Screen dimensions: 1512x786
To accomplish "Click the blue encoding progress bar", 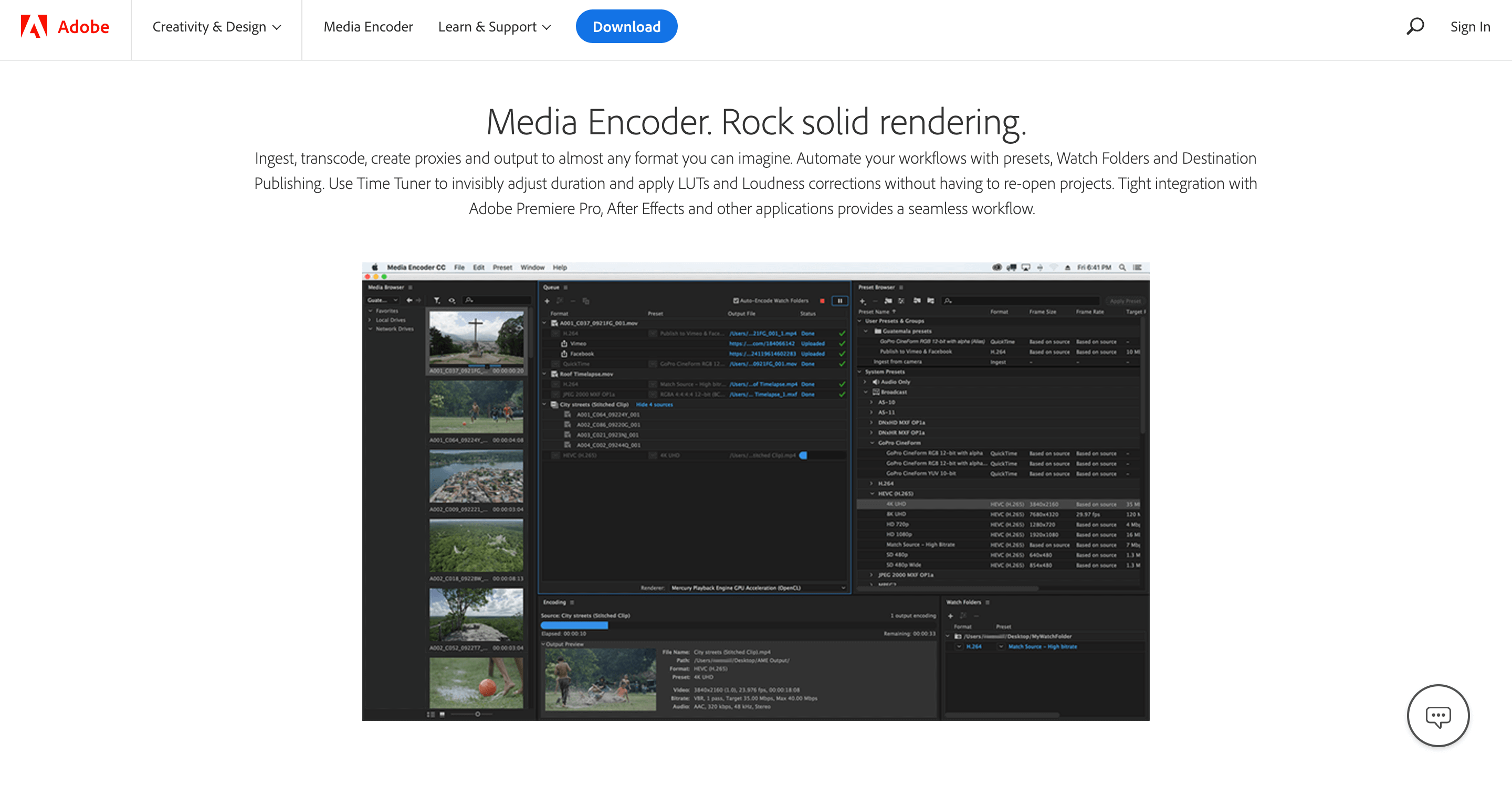I will pyautogui.click(x=574, y=625).
